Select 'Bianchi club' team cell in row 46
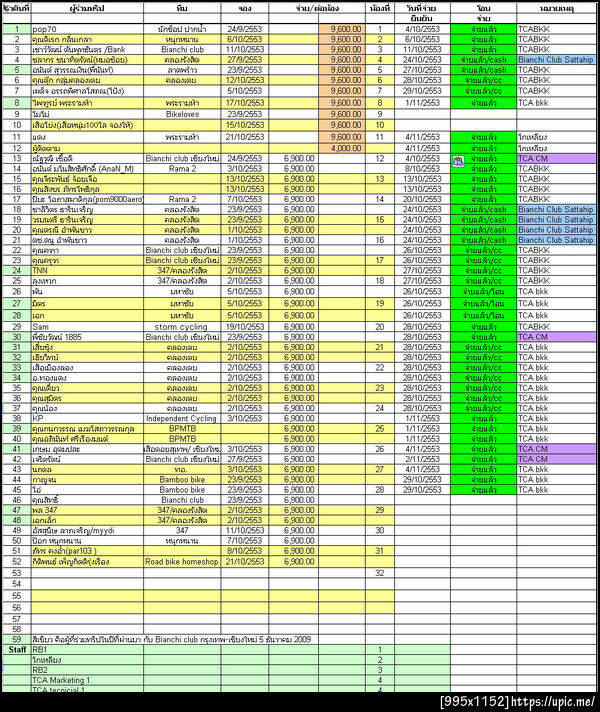This screenshot has width=600, height=712. click(x=182, y=500)
